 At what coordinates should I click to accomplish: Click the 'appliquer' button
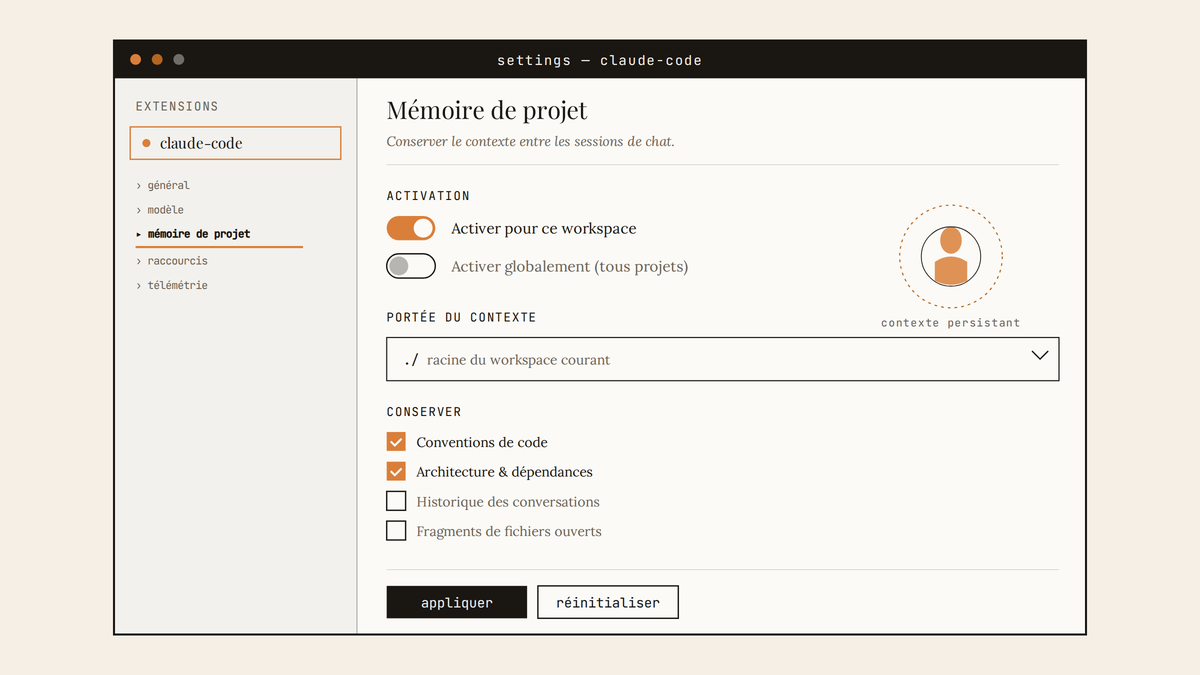pyautogui.click(x=457, y=602)
